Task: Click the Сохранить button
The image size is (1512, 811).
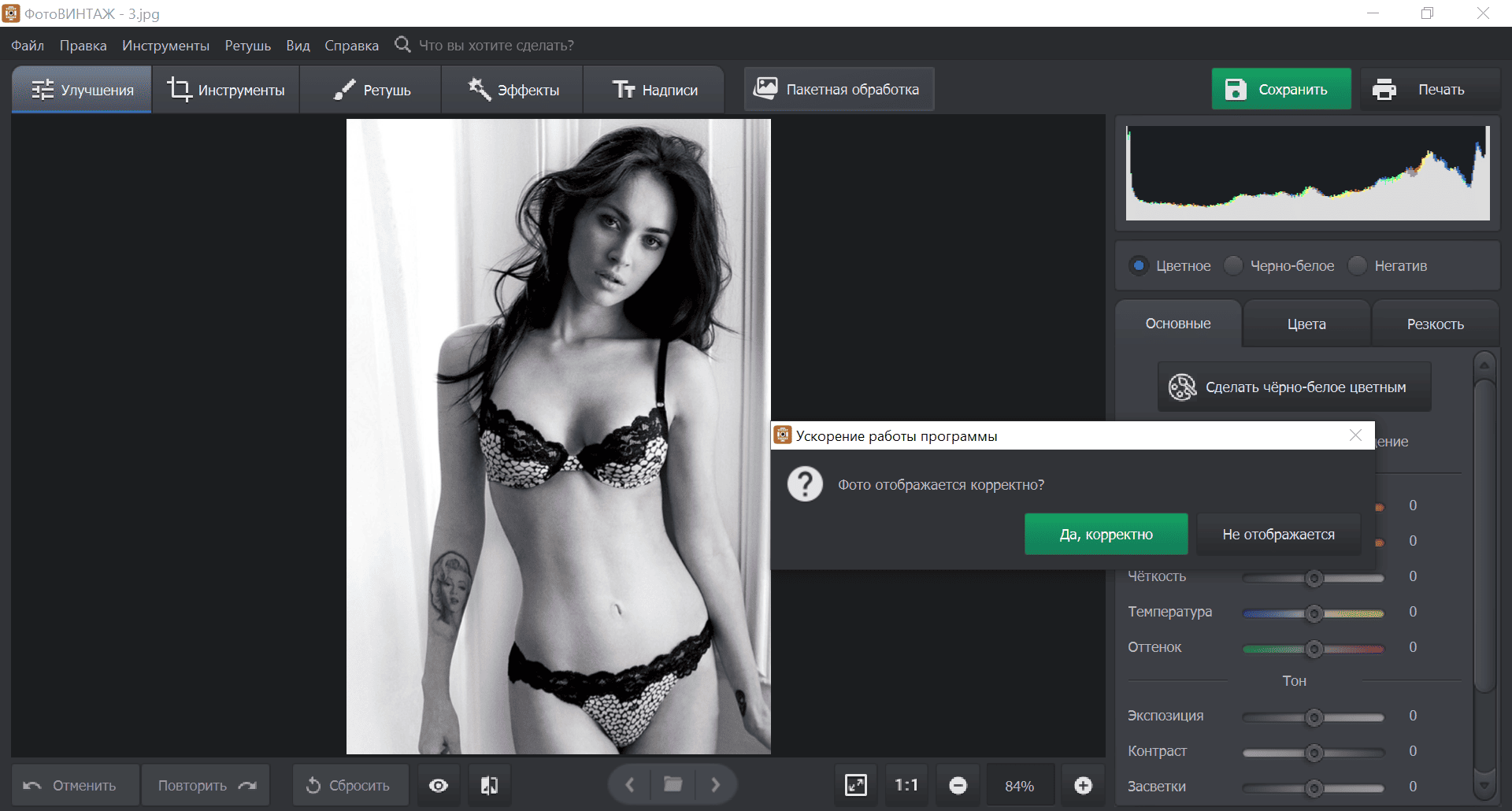Action: point(1281,89)
